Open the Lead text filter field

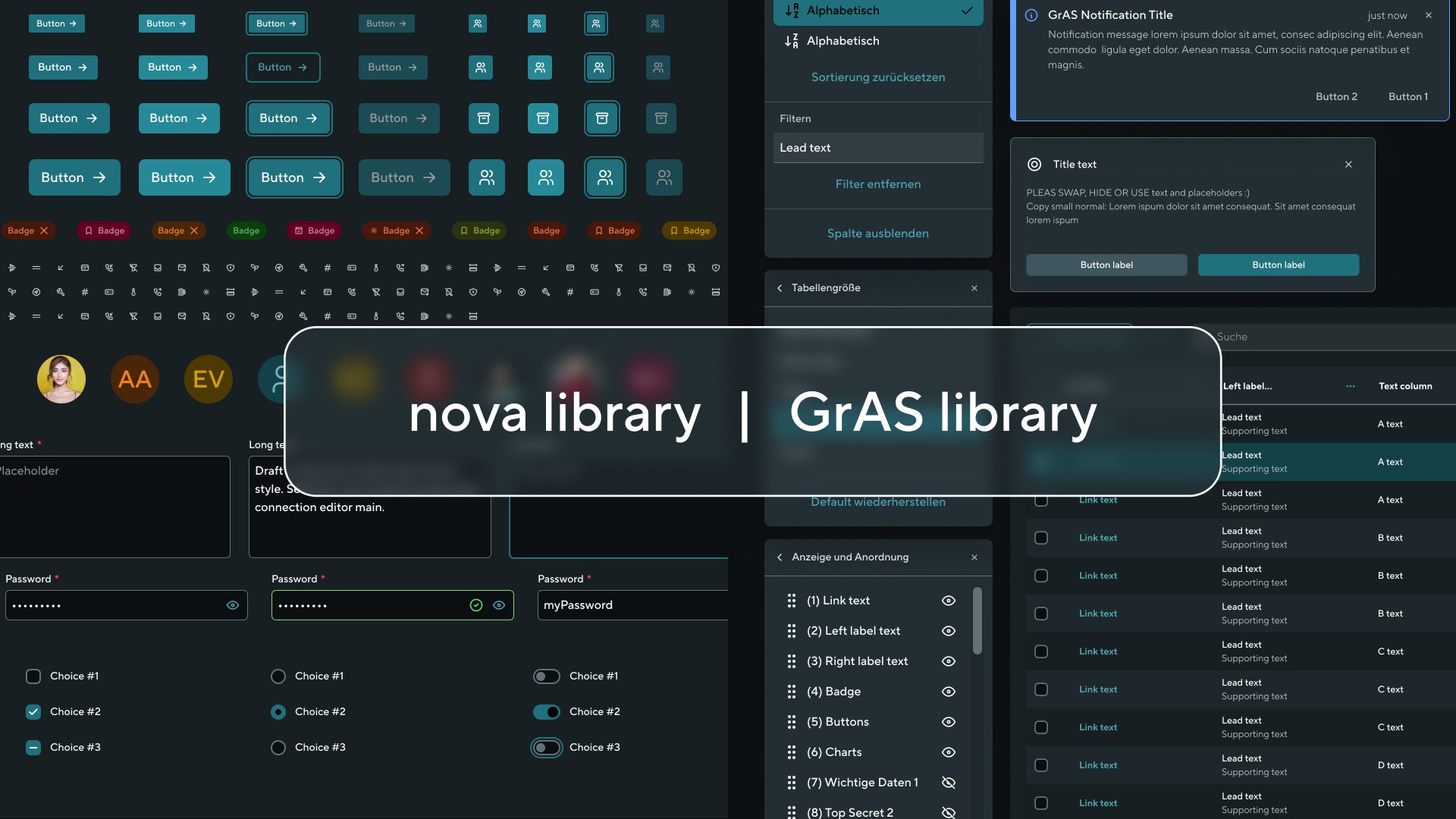pos(878,148)
